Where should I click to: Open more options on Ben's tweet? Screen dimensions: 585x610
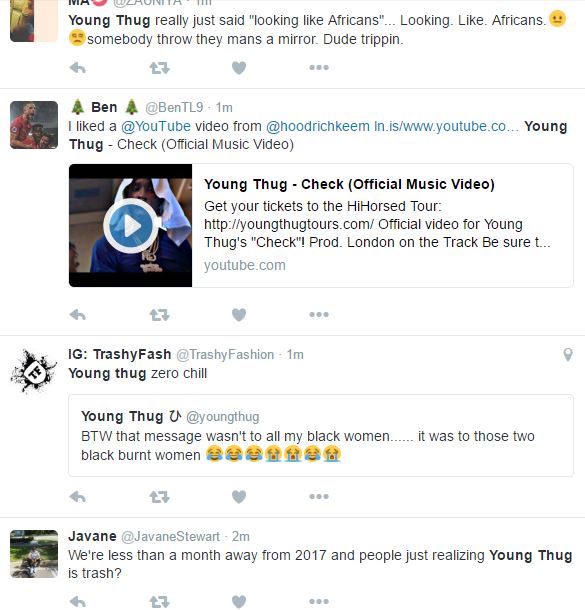click(x=319, y=314)
